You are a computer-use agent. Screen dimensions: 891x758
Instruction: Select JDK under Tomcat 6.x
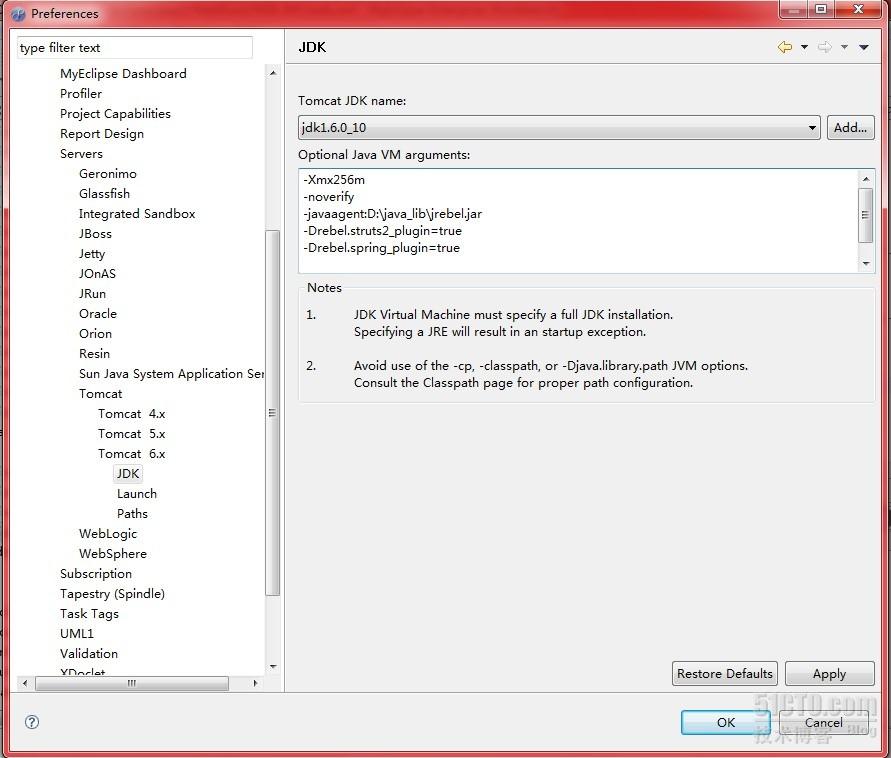pyautogui.click(x=128, y=473)
